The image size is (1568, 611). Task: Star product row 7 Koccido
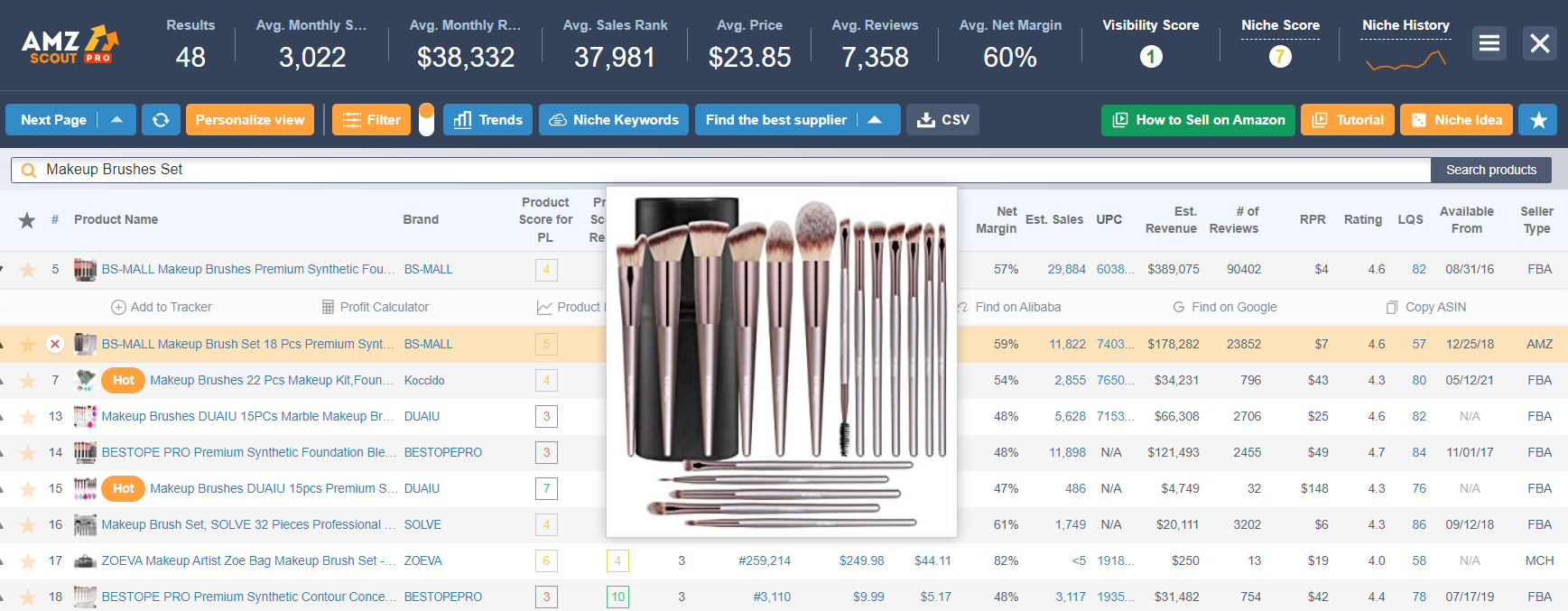[x=28, y=381]
